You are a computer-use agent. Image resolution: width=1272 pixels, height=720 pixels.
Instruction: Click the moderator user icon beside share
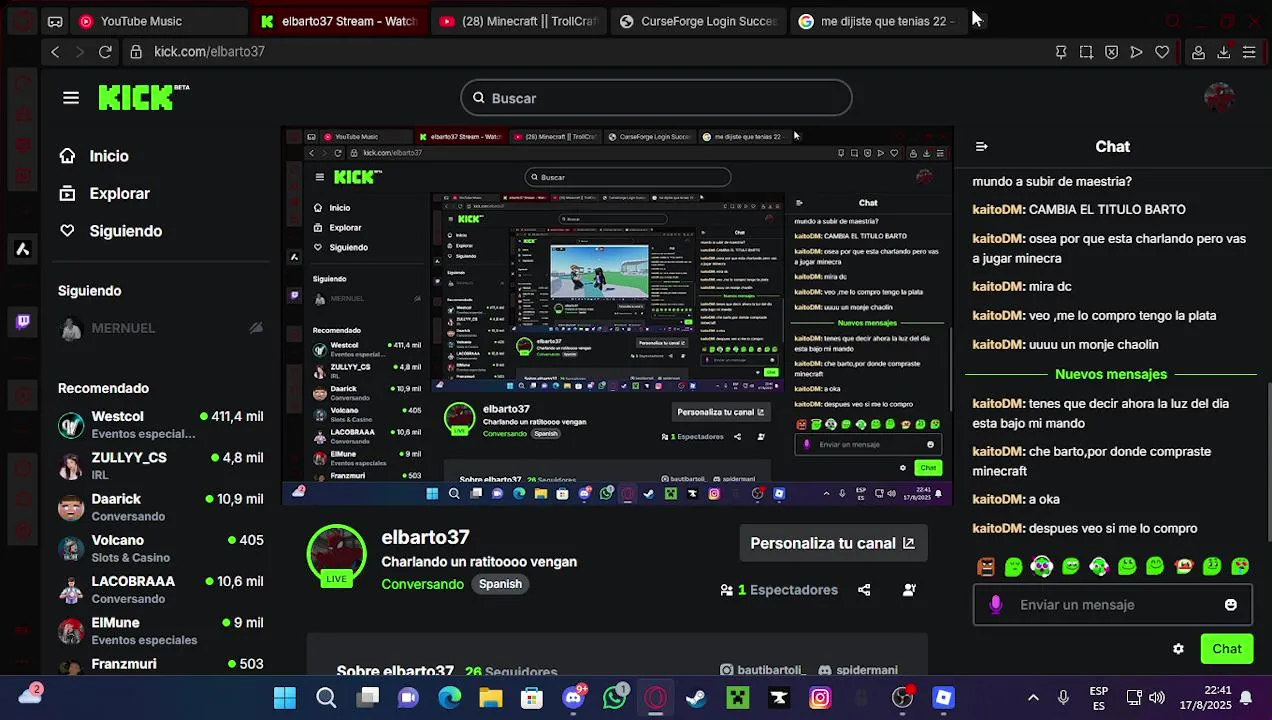(x=909, y=590)
